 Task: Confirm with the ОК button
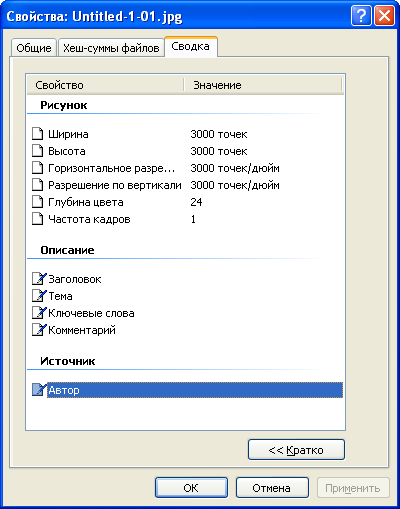pos(191,488)
